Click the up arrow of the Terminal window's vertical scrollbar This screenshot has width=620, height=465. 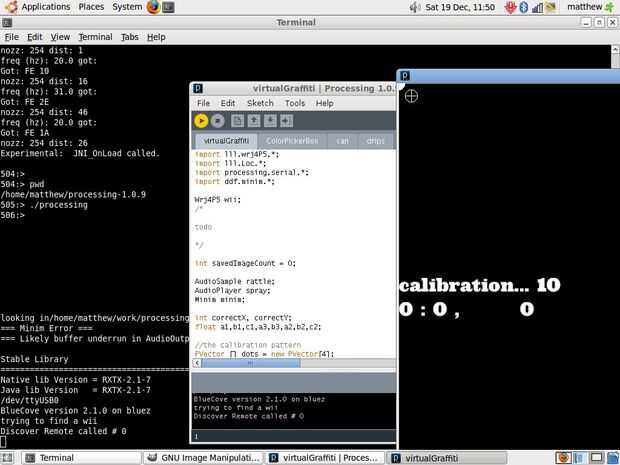[x=615, y=49]
